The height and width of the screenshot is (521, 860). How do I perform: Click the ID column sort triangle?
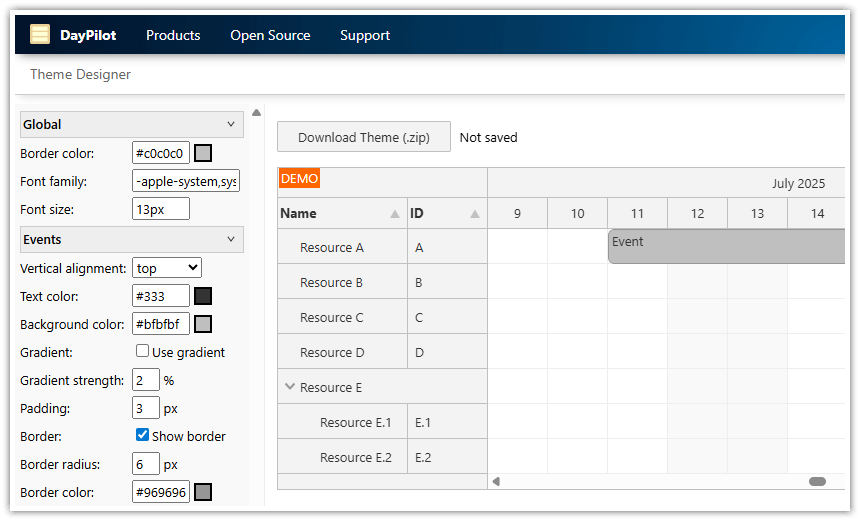click(x=475, y=214)
